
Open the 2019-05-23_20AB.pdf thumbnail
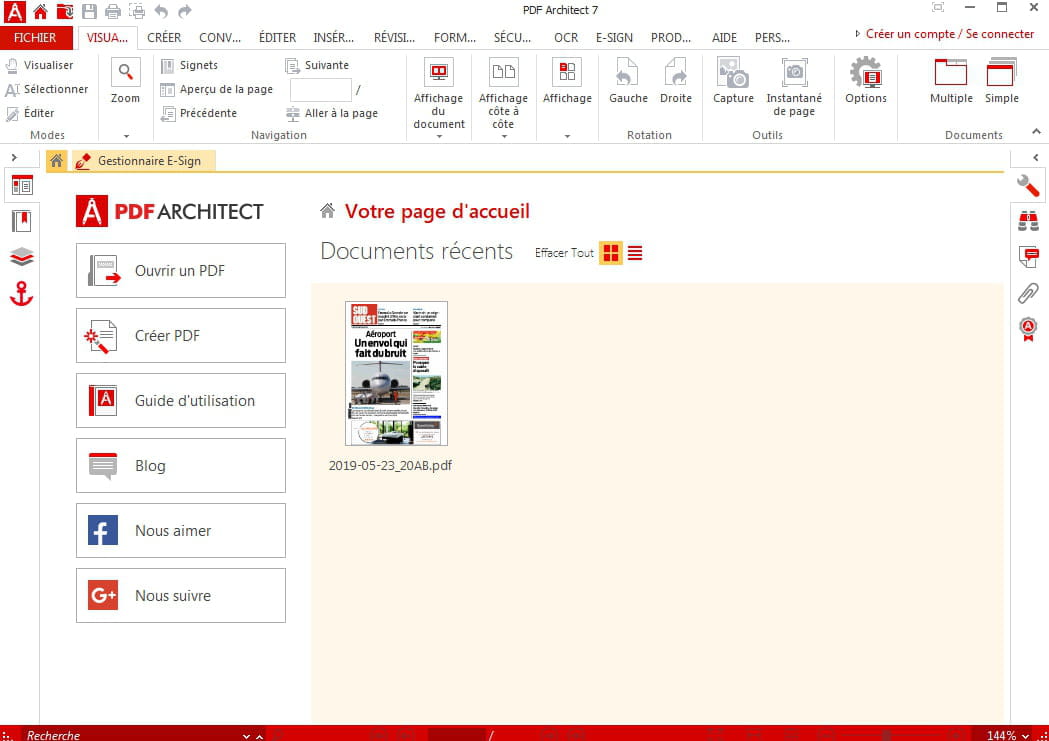click(x=396, y=373)
